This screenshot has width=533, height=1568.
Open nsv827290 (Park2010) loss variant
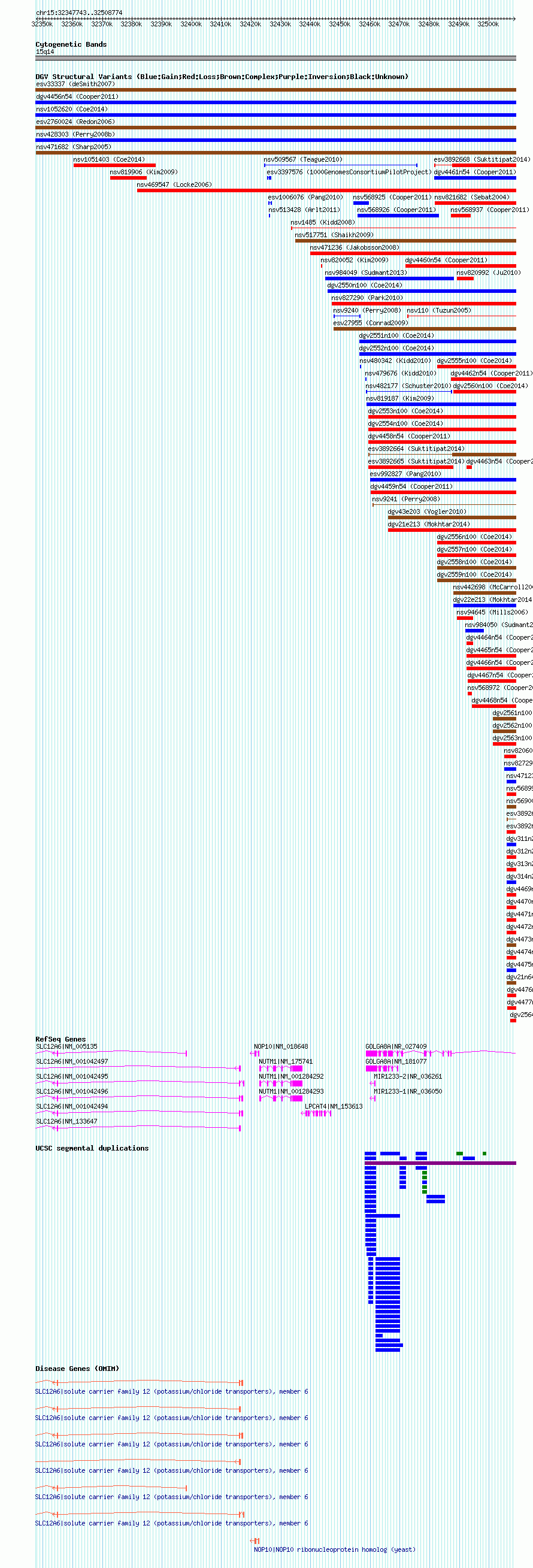(423, 304)
